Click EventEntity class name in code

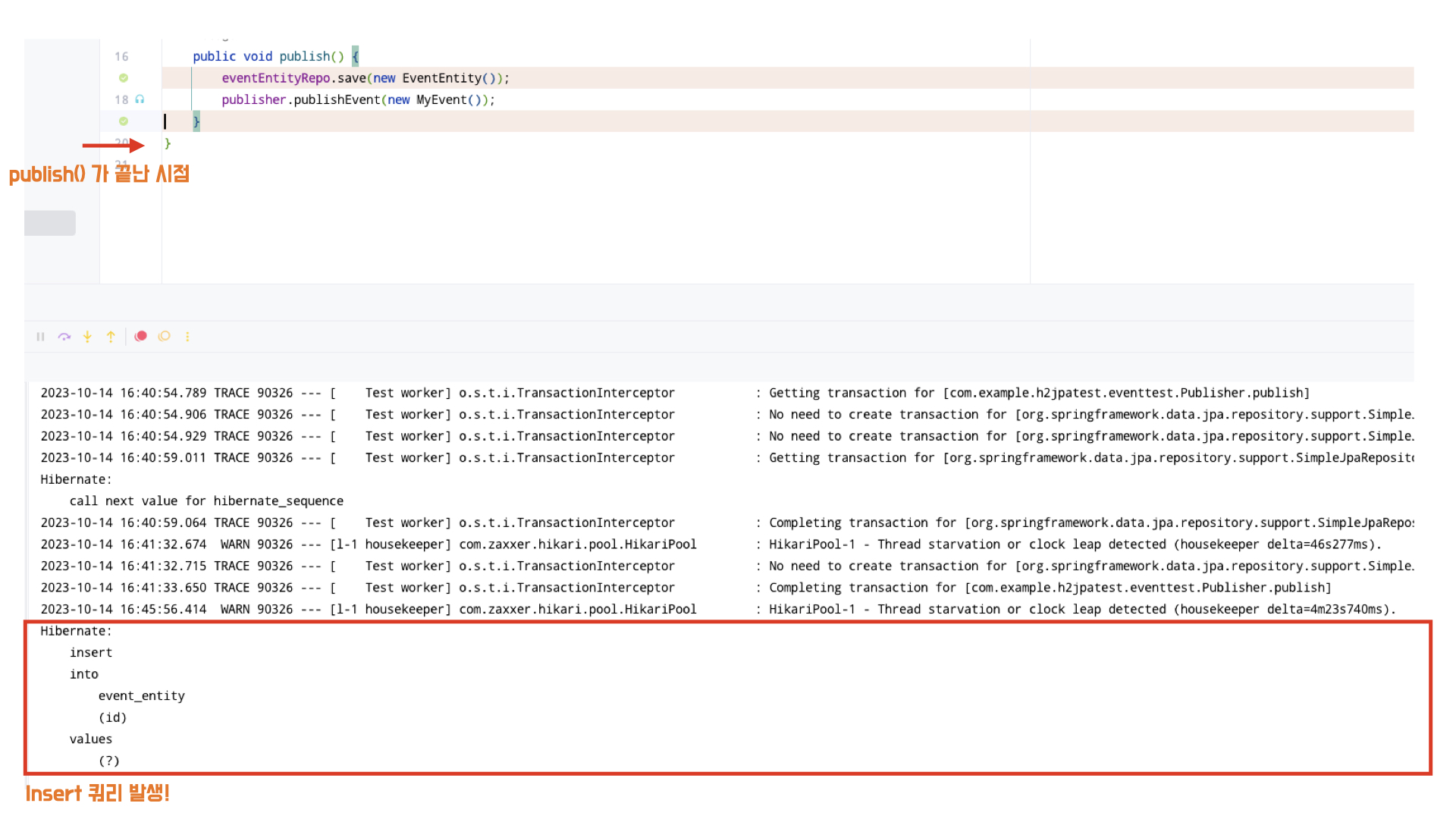pos(441,78)
